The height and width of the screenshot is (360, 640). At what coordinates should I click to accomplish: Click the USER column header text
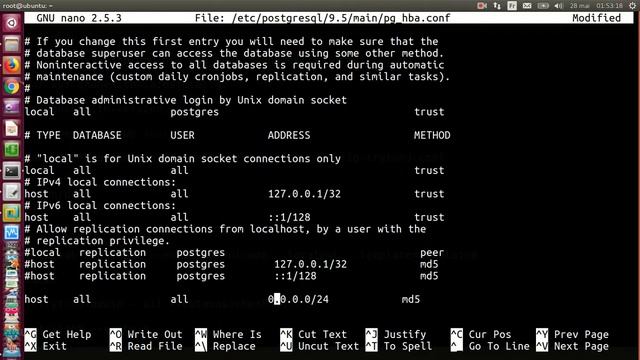click(x=182, y=135)
